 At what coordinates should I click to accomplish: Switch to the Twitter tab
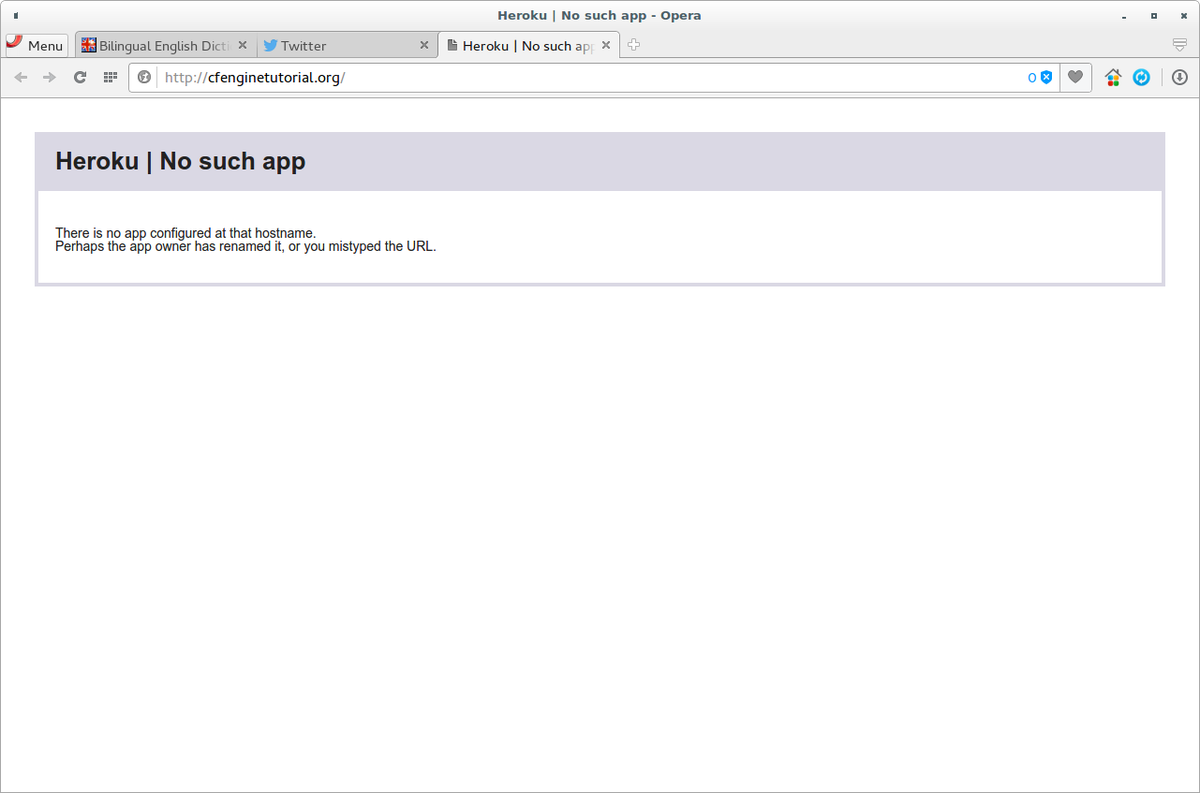coord(346,45)
